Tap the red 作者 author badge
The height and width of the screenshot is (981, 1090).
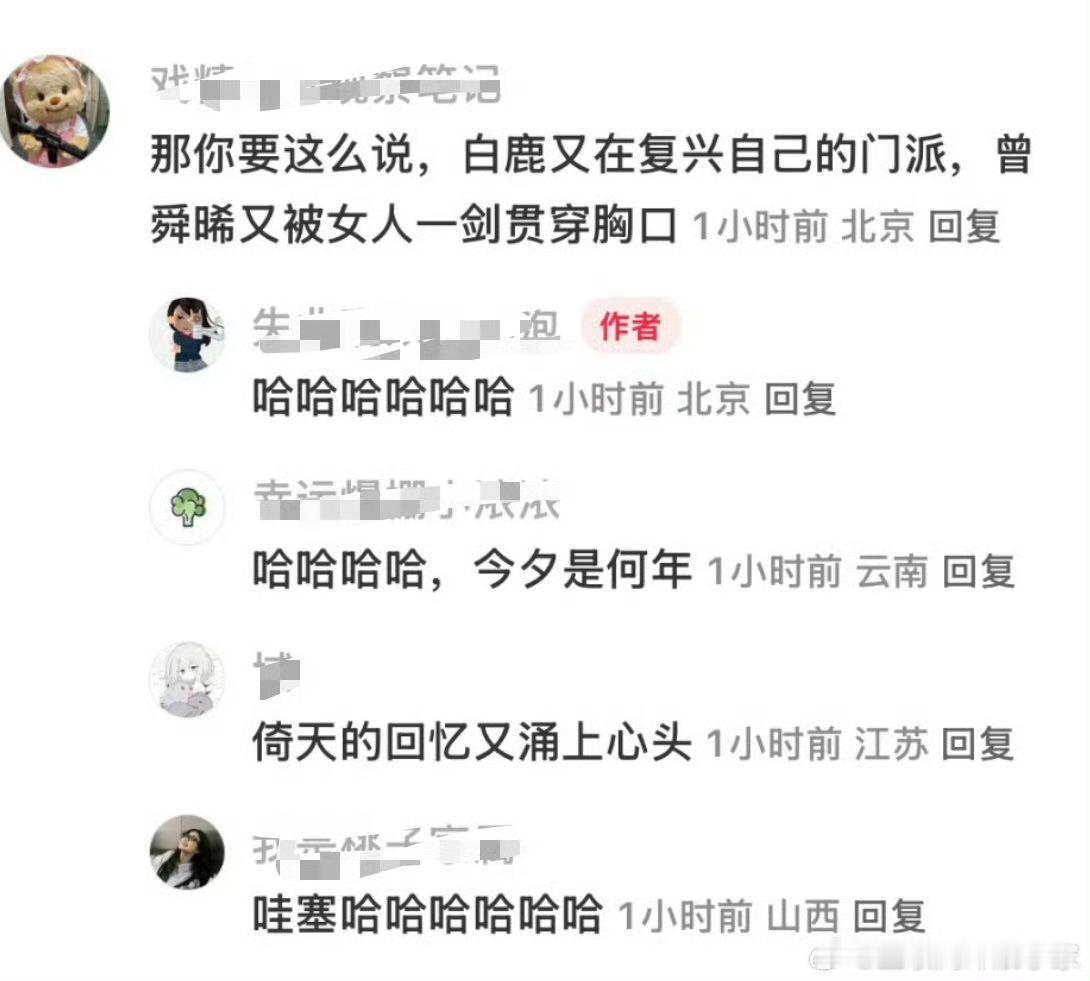(629, 326)
